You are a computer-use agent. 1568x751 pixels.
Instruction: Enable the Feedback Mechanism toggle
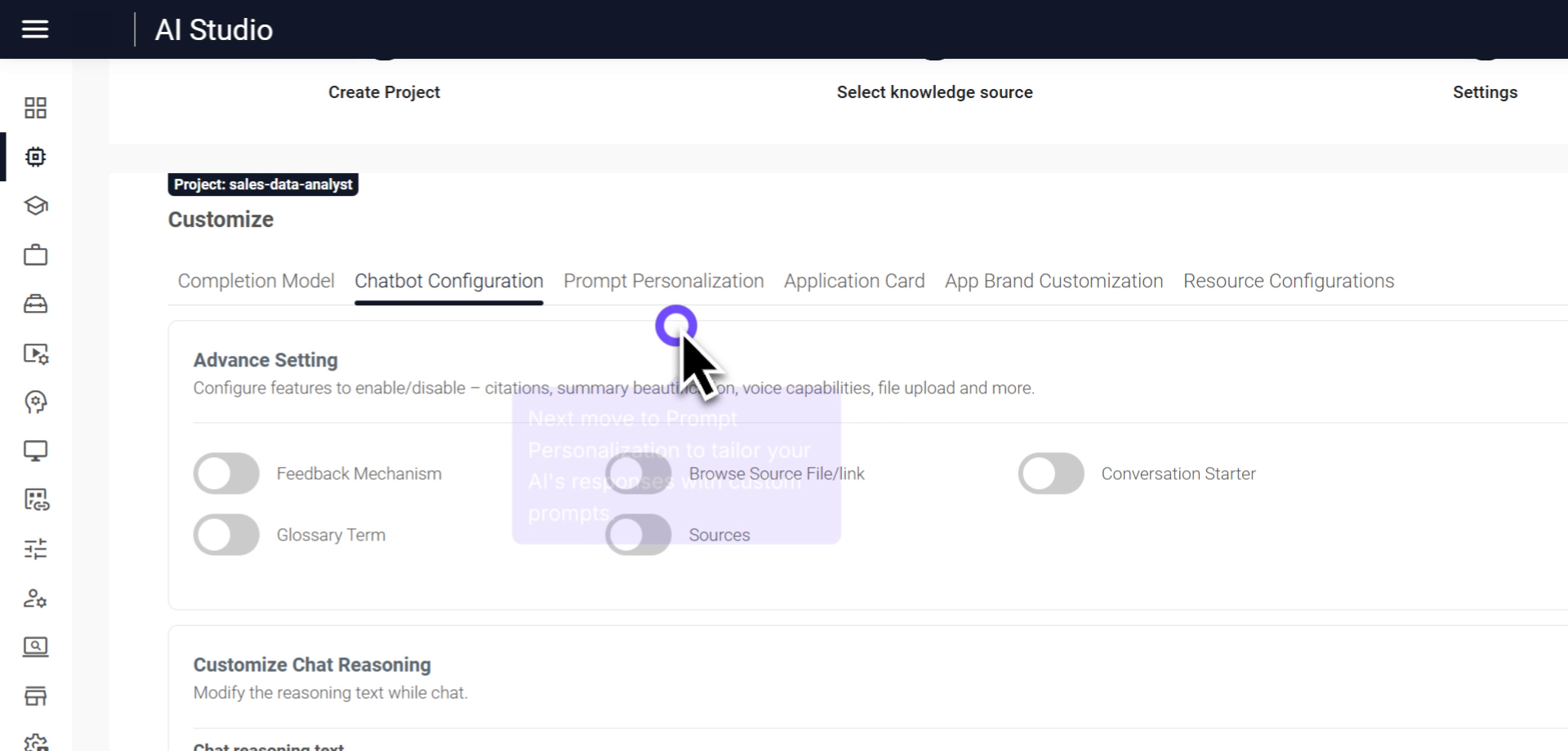[x=226, y=473]
